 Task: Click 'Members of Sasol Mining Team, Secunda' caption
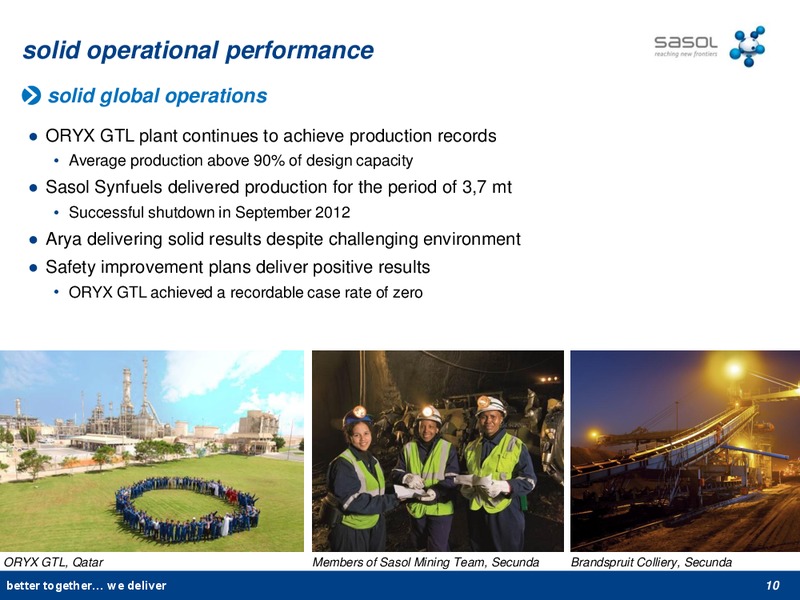tap(426, 562)
